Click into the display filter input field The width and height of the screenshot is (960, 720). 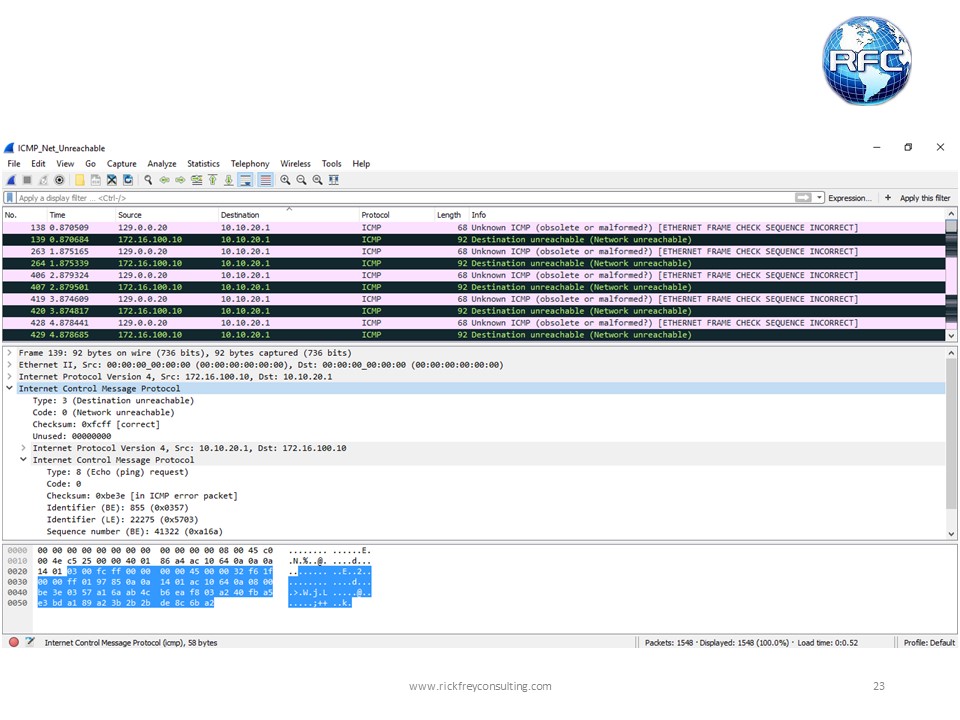coord(404,198)
